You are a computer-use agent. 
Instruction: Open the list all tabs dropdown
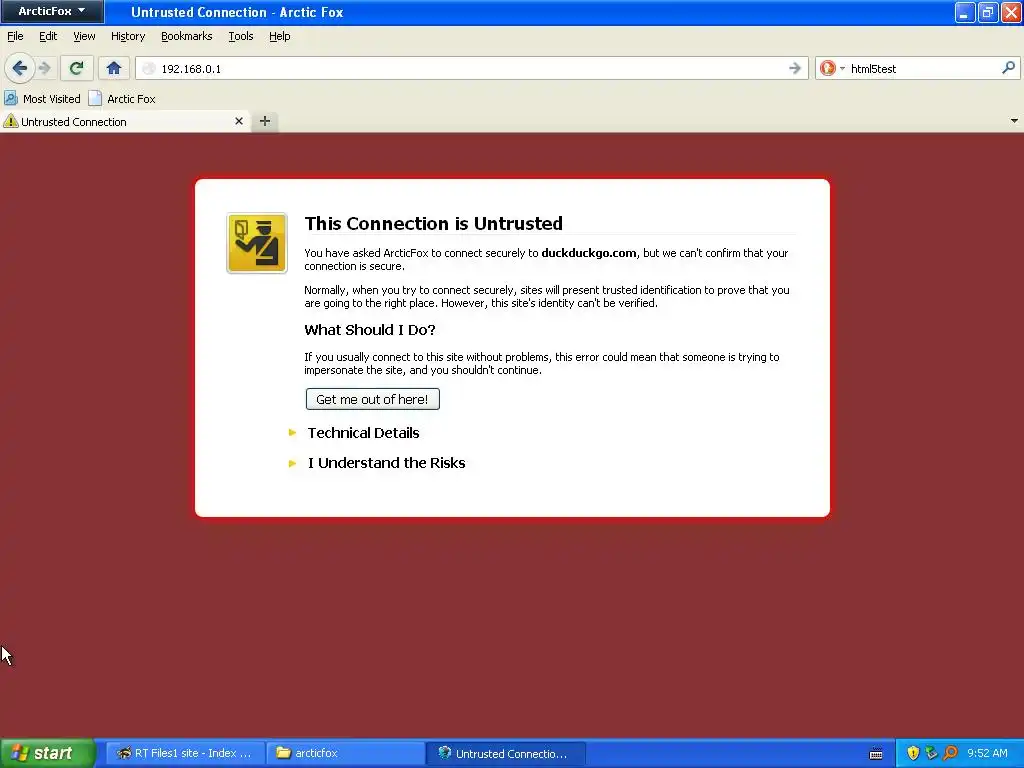[x=1014, y=121]
